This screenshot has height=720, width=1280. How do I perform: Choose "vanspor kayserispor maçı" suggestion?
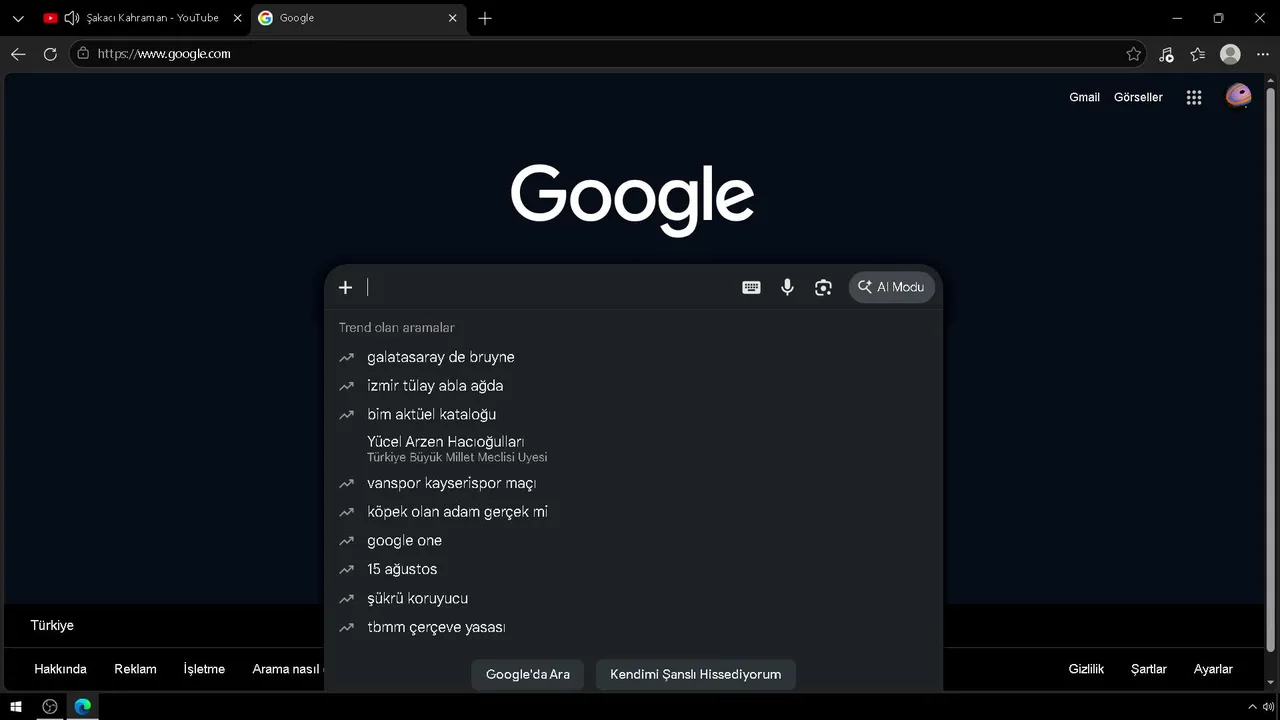pos(633,483)
